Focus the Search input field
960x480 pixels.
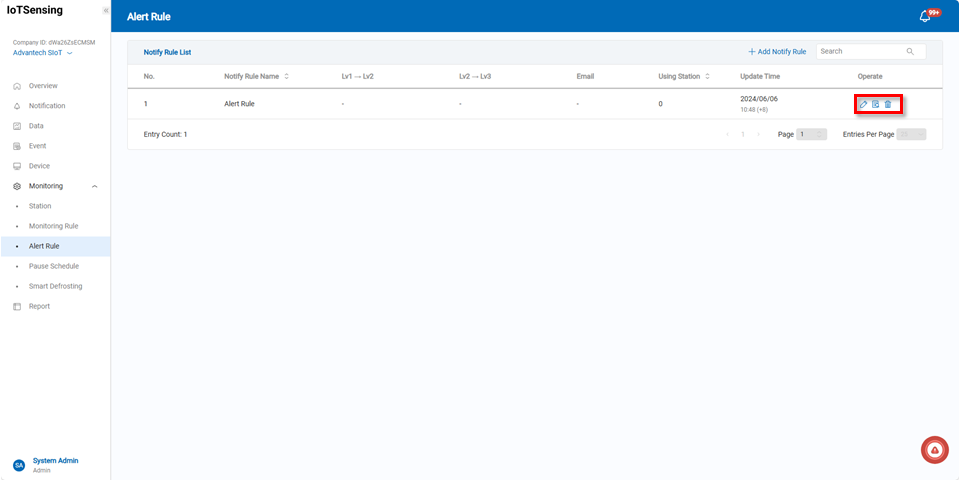point(860,51)
